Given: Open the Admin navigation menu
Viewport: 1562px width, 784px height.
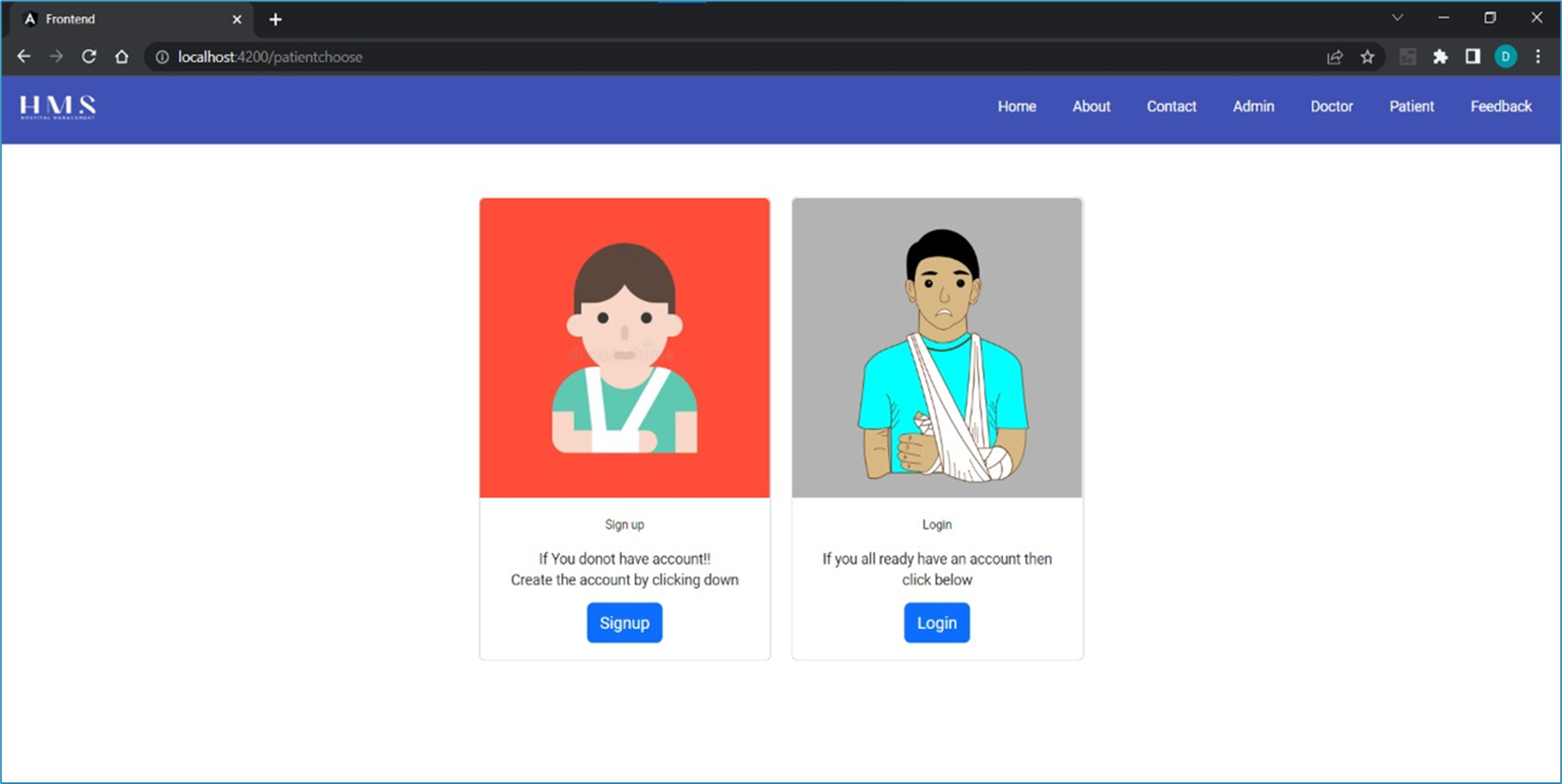Looking at the screenshot, I should coord(1253,106).
